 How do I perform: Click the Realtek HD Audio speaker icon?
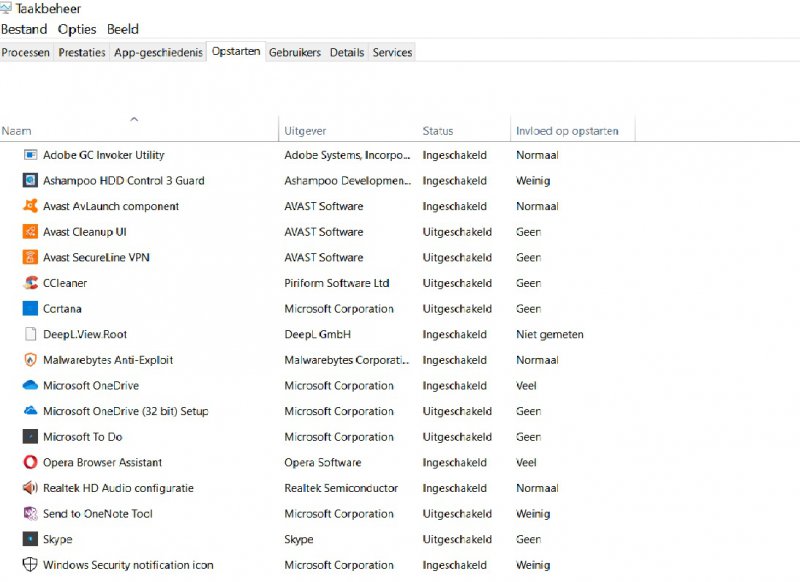(x=30, y=488)
